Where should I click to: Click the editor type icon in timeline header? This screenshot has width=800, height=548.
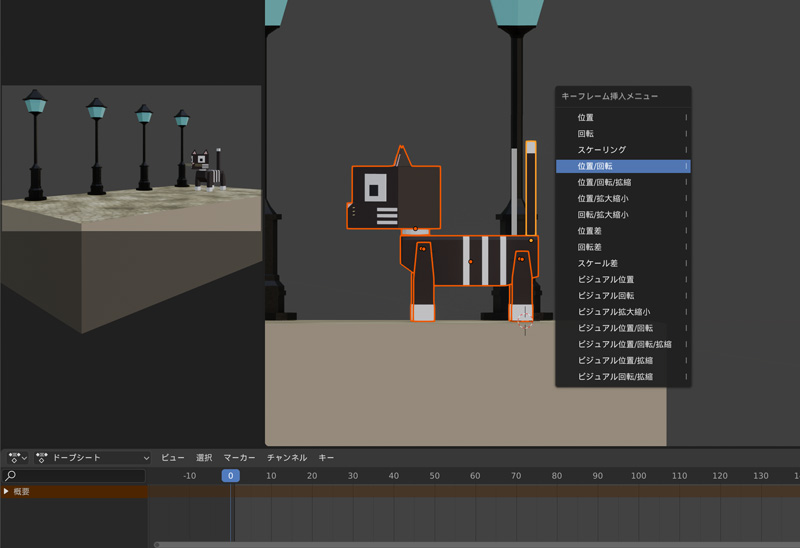tap(13, 457)
